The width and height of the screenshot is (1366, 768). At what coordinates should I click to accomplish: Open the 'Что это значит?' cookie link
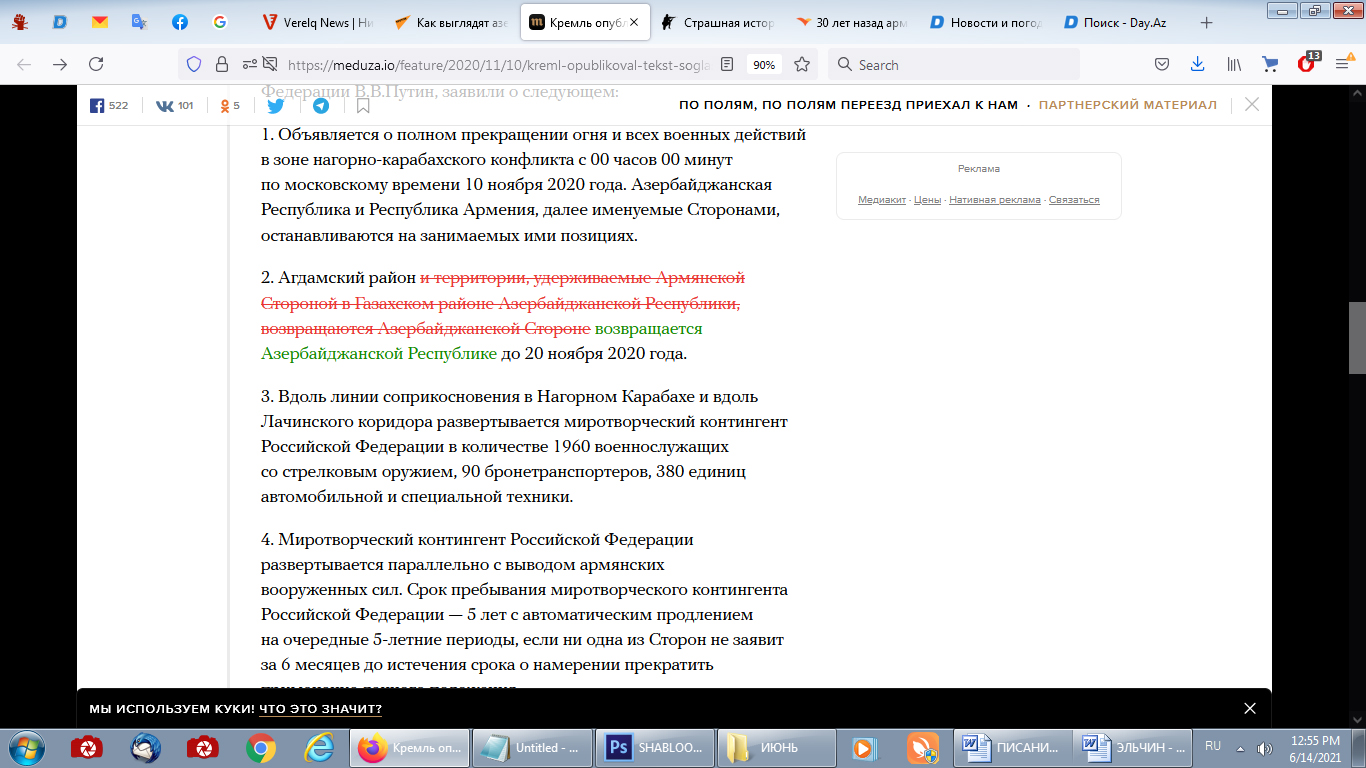tap(320, 709)
